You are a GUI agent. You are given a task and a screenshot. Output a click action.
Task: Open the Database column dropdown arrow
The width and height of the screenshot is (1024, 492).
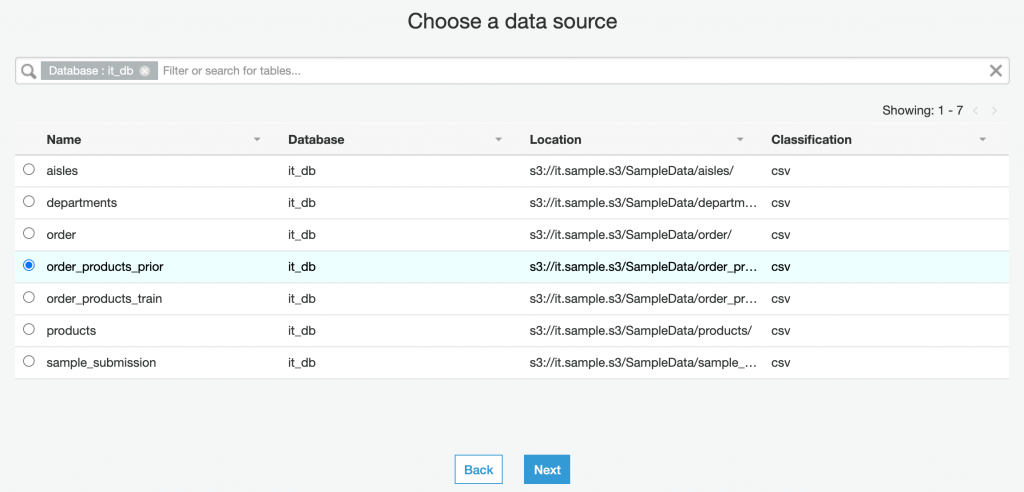pos(498,140)
